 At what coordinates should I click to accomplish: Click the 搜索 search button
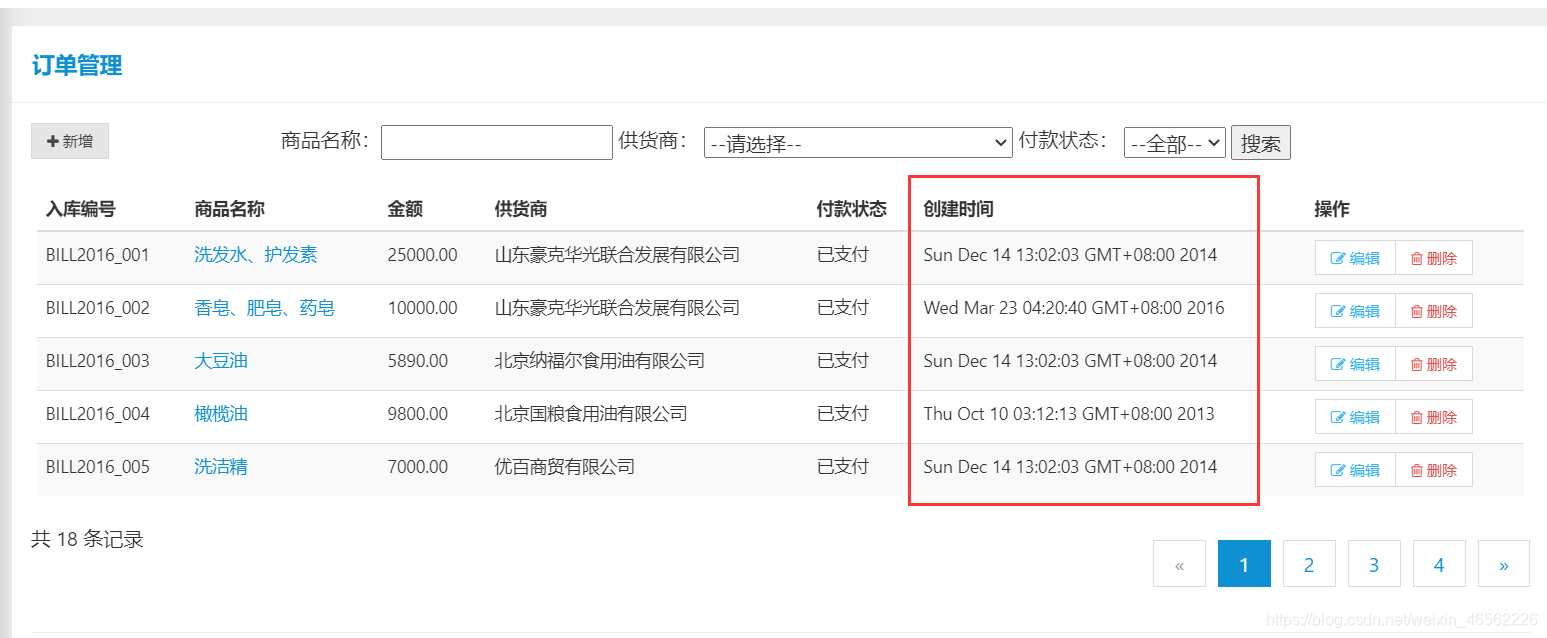[x=1261, y=143]
